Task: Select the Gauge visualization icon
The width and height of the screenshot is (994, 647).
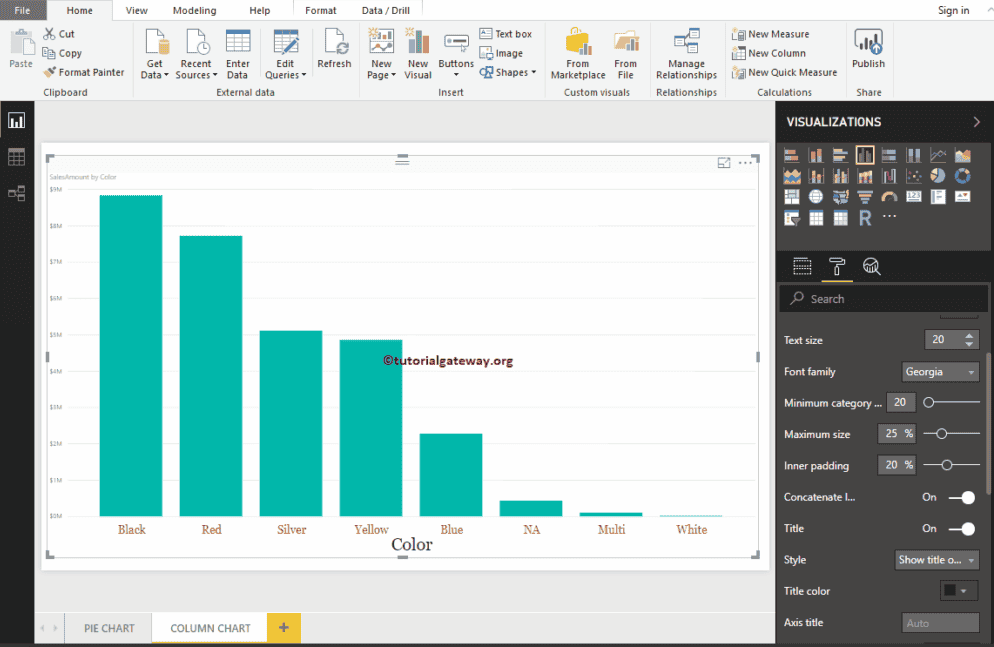Action: tap(888, 196)
